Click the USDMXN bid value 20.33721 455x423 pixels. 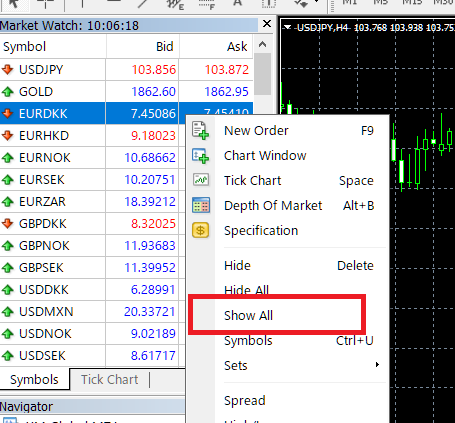tap(150, 312)
